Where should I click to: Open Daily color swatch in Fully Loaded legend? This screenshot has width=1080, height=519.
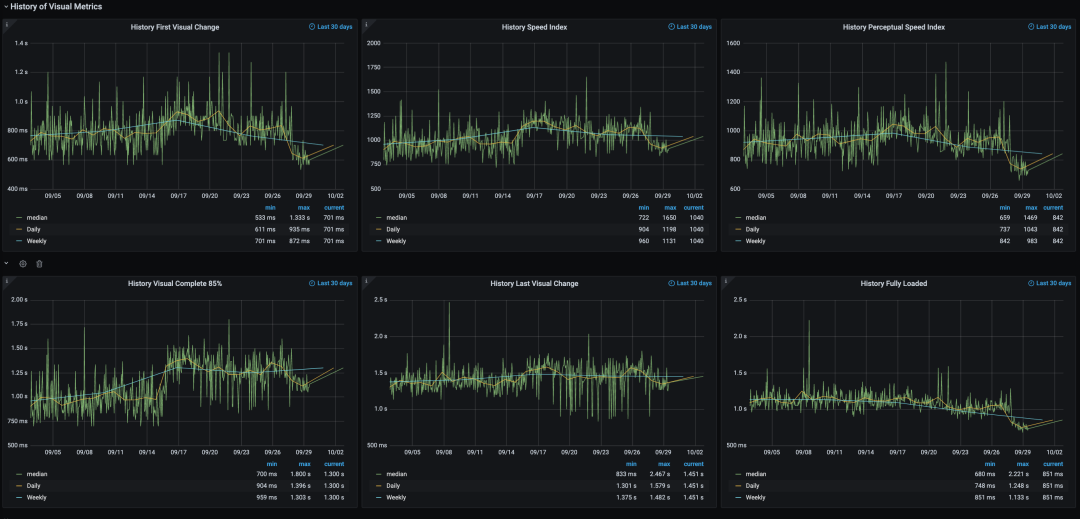(x=738, y=486)
